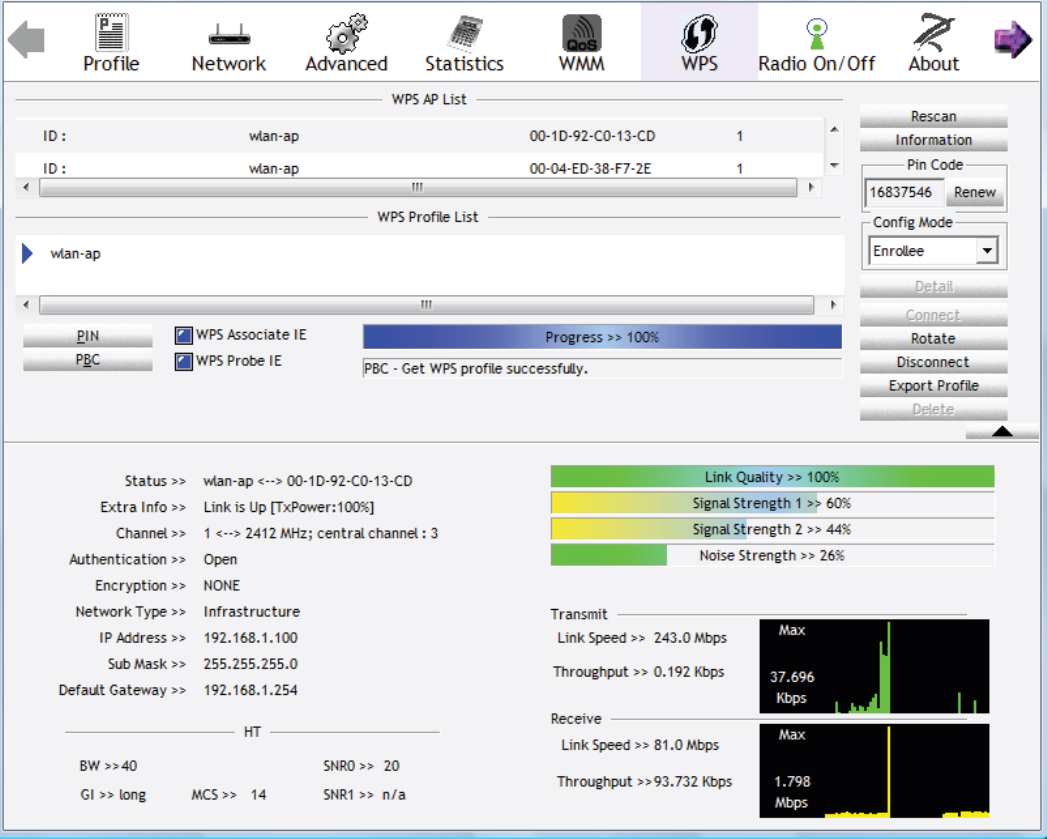
Task: Click the Renew pin code button
Action: click(974, 192)
